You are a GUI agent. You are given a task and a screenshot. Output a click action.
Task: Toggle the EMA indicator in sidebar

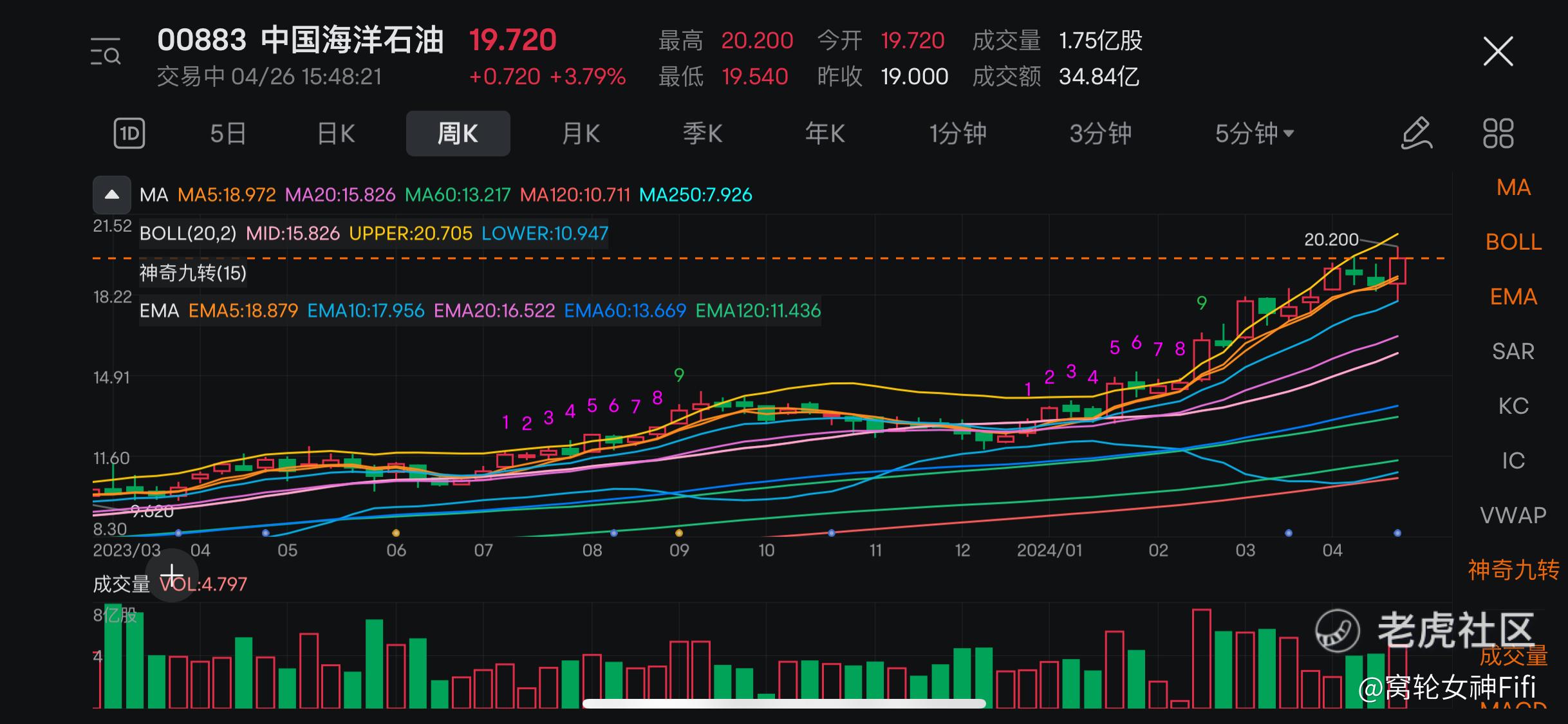click(x=1513, y=297)
